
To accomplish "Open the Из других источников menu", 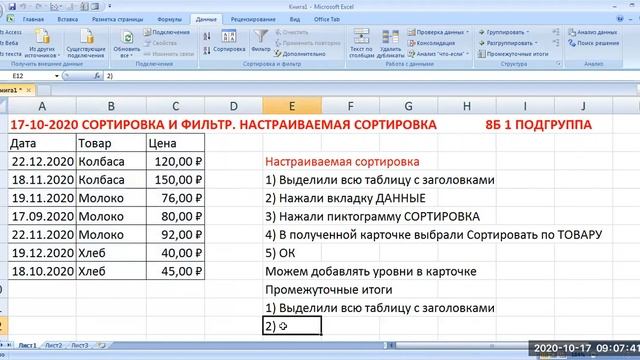I will click(x=42, y=43).
